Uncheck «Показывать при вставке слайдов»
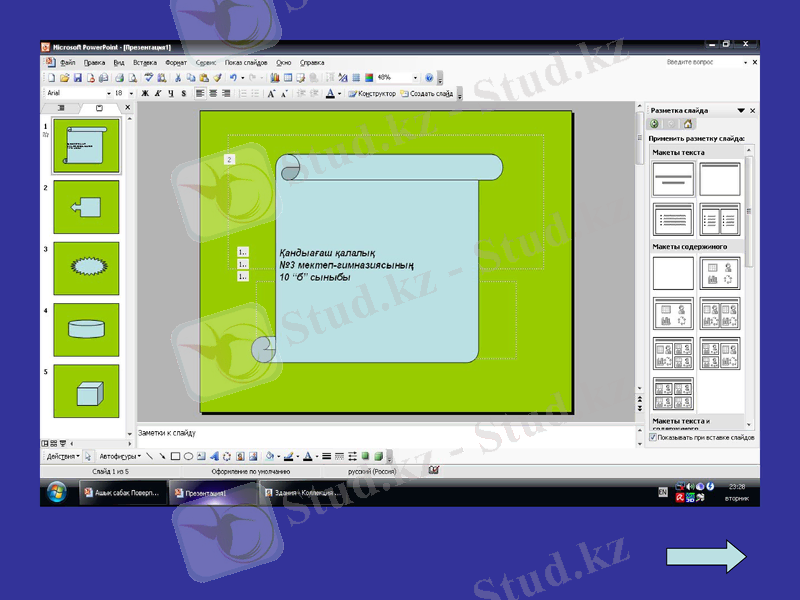 click(651, 438)
